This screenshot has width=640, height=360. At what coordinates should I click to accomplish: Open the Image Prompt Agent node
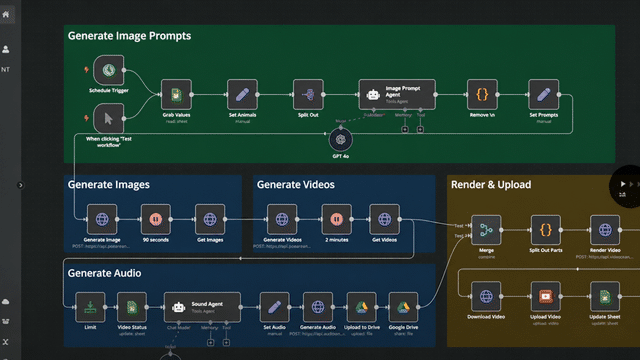pyautogui.click(x=397, y=95)
